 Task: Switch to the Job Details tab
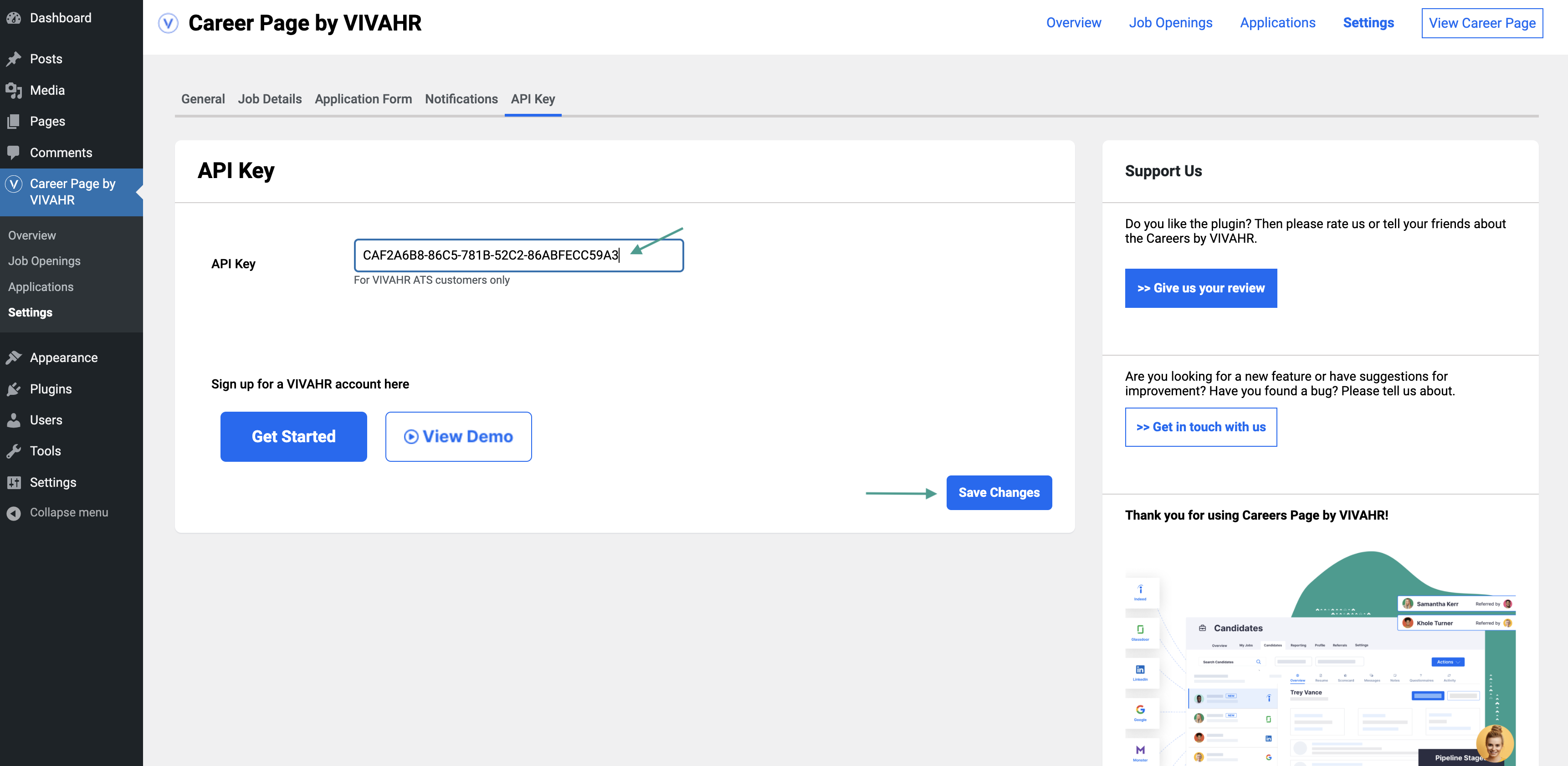pyautogui.click(x=270, y=99)
